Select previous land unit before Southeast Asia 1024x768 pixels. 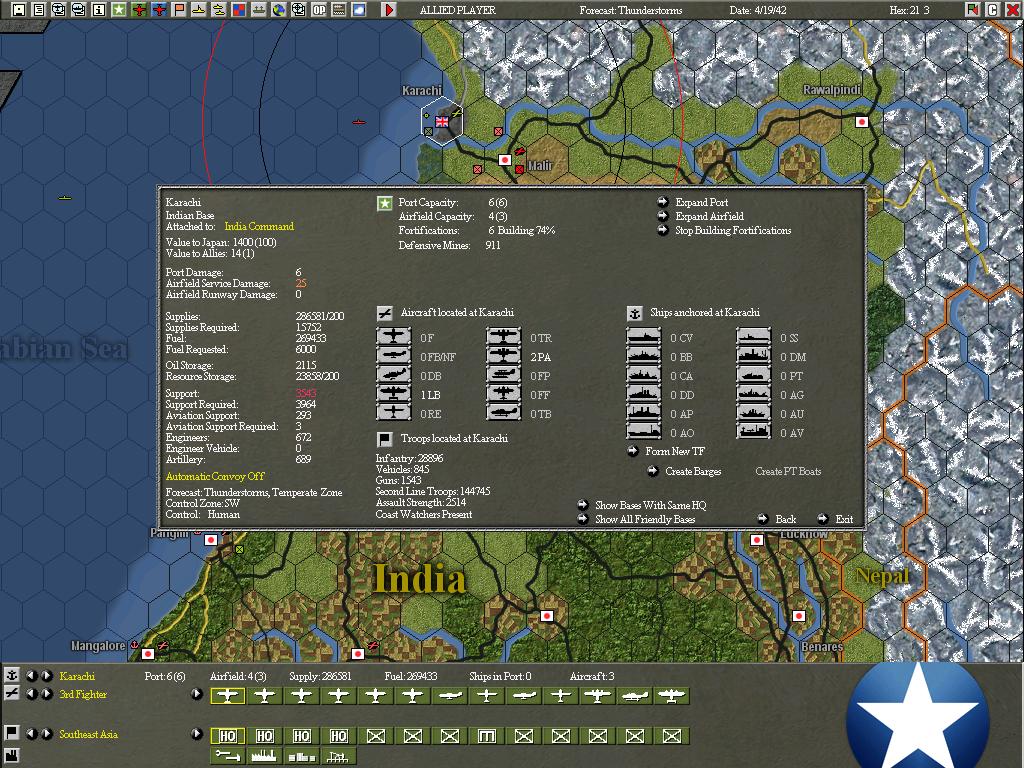pyautogui.click(x=31, y=733)
